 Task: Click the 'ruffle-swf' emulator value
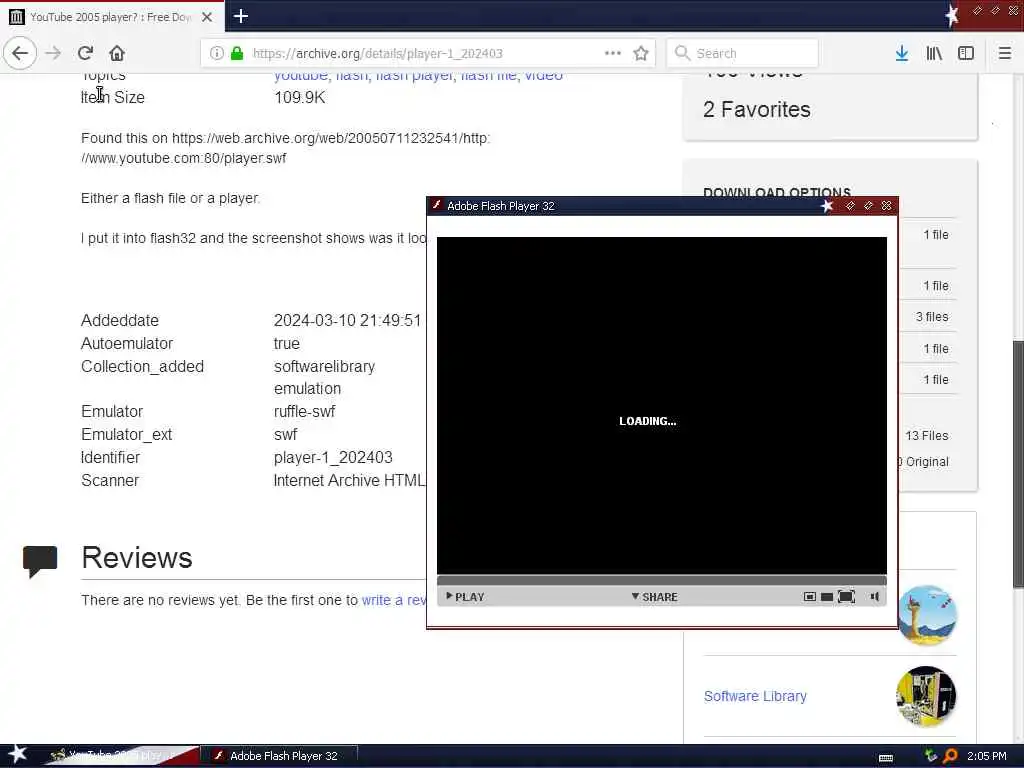pos(304,411)
